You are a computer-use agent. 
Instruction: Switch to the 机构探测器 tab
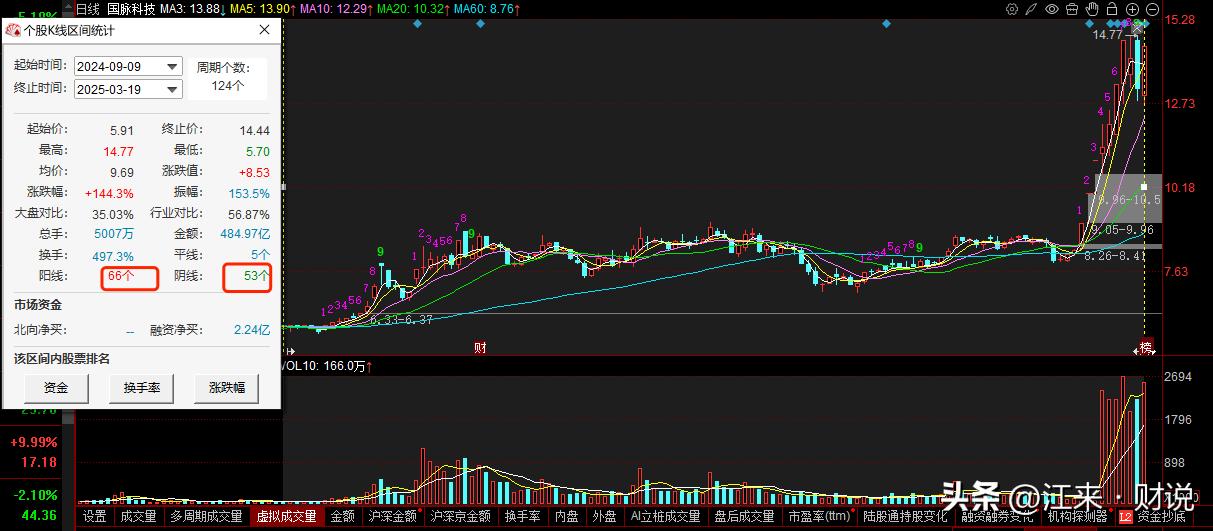(1077, 517)
